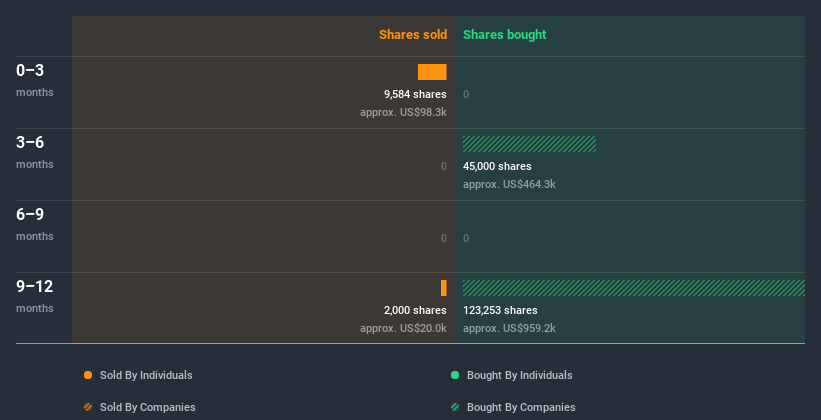
Task: Click the 123,253 shares value
Action: pos(500,310)
